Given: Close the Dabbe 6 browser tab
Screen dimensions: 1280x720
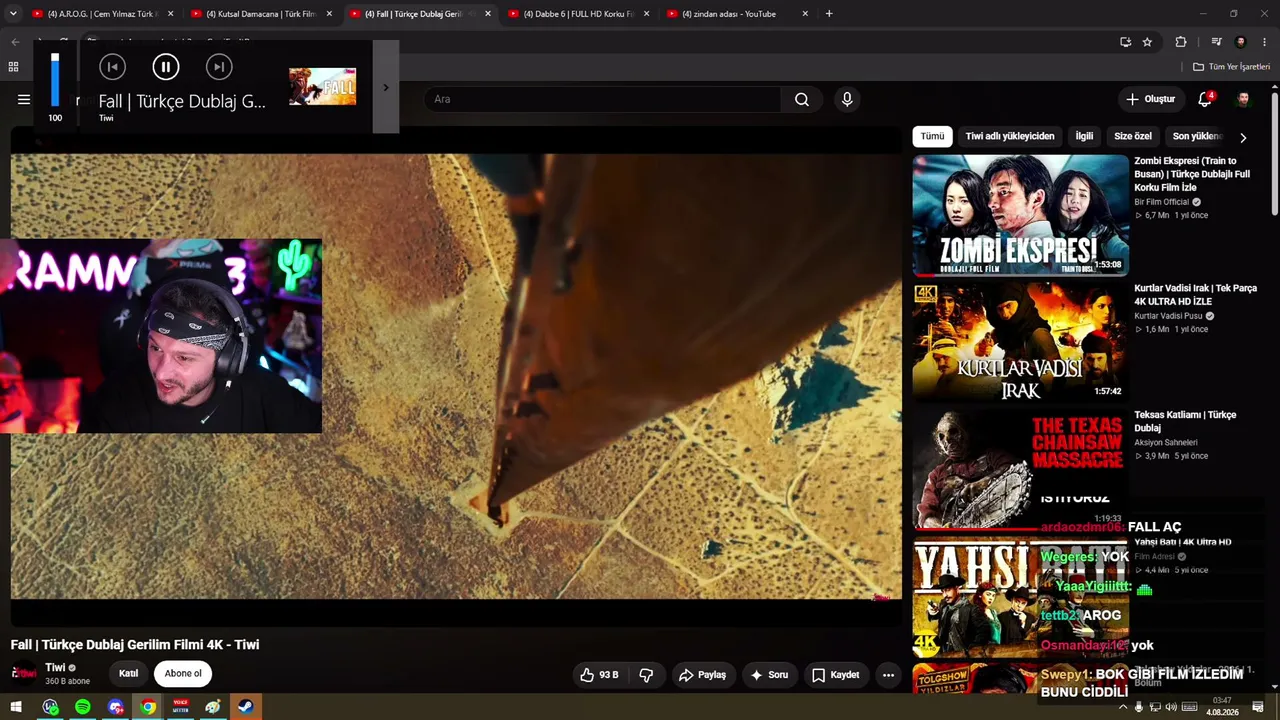Looking at the screenshot, I should click(646, 14).
